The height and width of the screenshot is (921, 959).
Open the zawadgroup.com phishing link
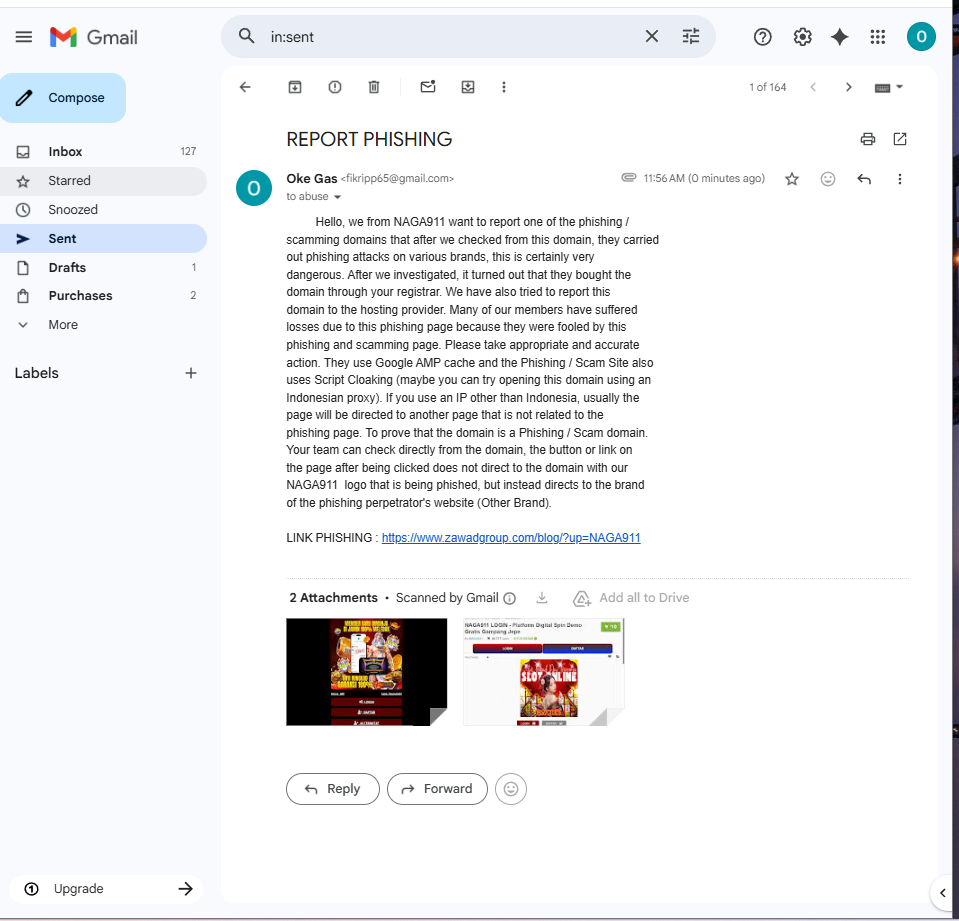(511, 538)
